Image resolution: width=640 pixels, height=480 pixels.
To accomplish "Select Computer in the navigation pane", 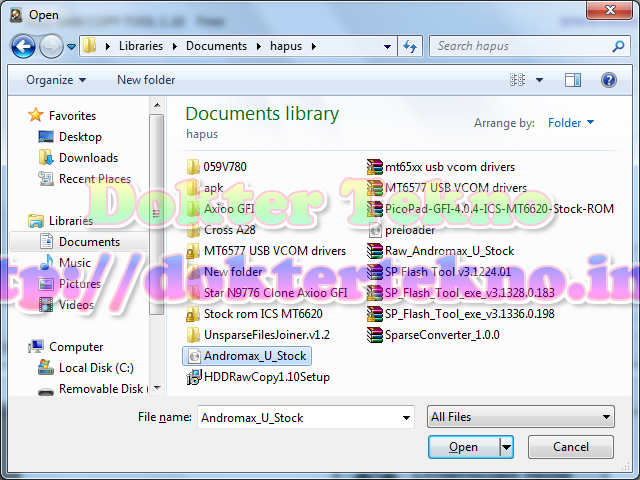I will click(x=65, y=347).
